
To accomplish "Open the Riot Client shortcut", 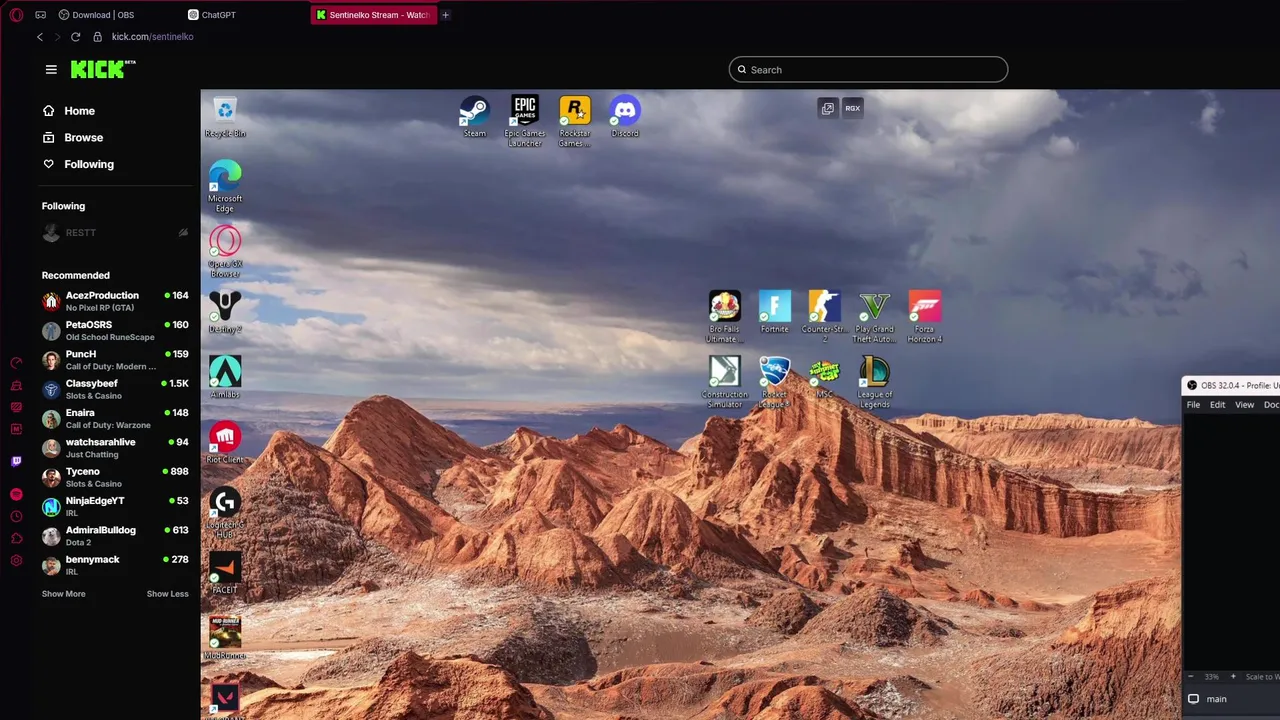I will coord(225,443).
